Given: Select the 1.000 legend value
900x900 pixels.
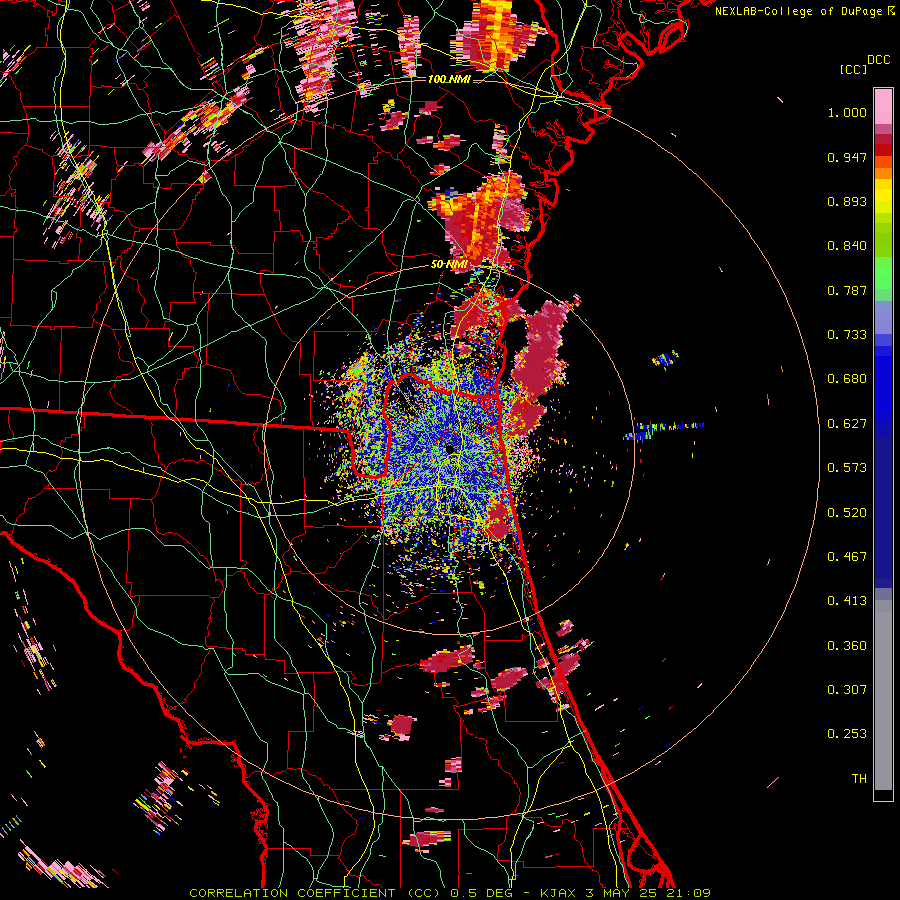Looking at the screenshot, I should point(847,112).
